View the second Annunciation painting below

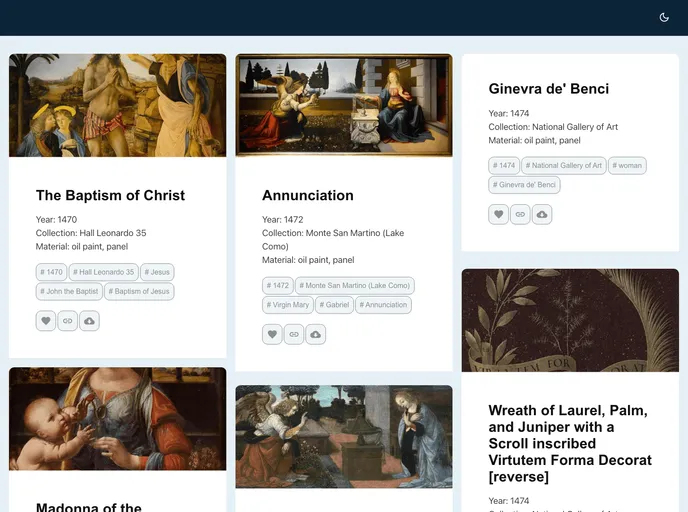[344, 437]
